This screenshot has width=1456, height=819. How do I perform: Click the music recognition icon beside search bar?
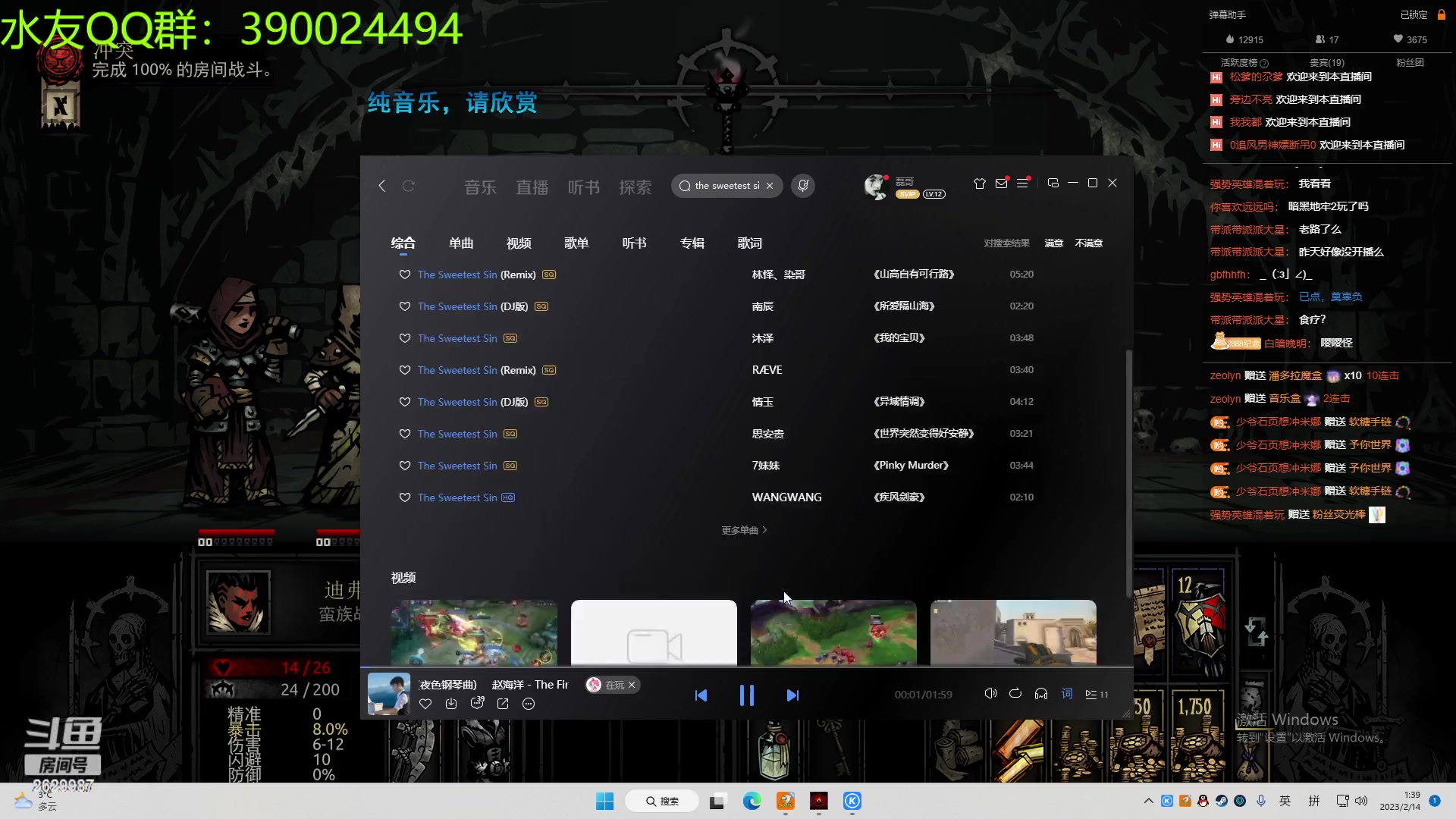coord(803,186)
